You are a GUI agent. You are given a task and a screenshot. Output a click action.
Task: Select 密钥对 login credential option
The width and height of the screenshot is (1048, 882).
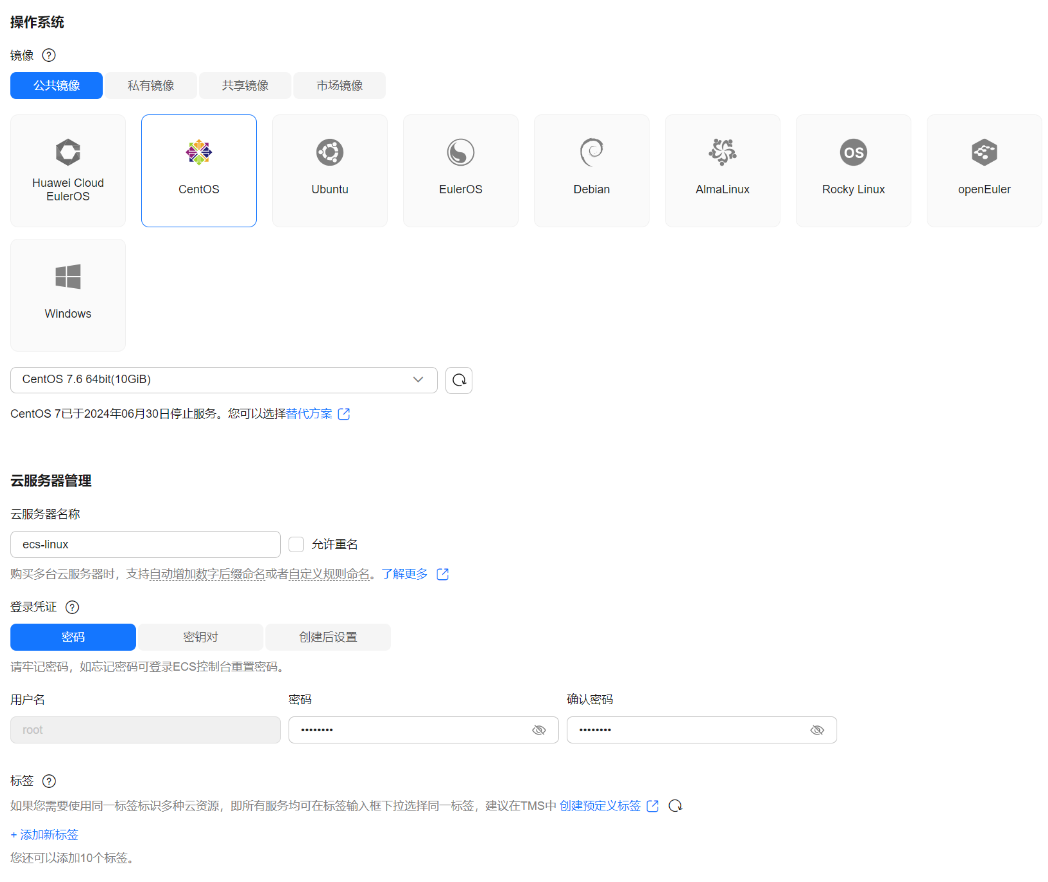[x=201, y=637]
